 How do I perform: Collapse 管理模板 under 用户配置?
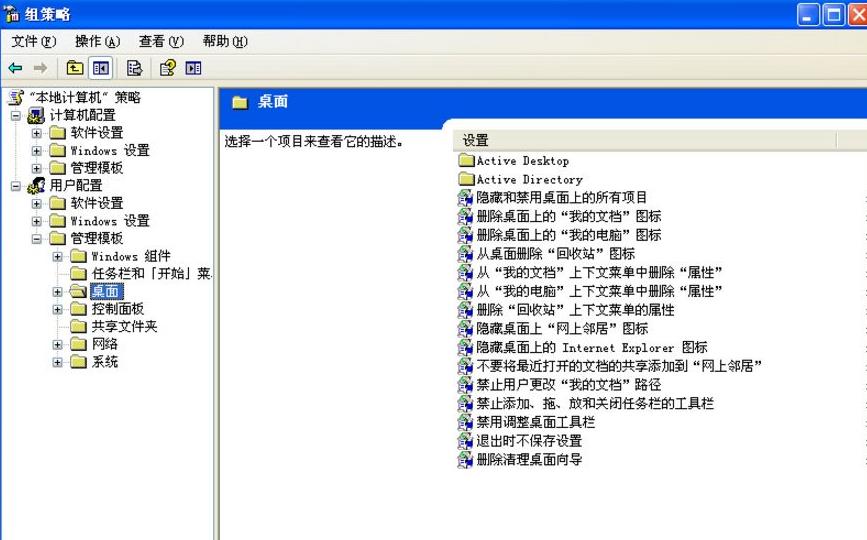click(x=37, y=238)
